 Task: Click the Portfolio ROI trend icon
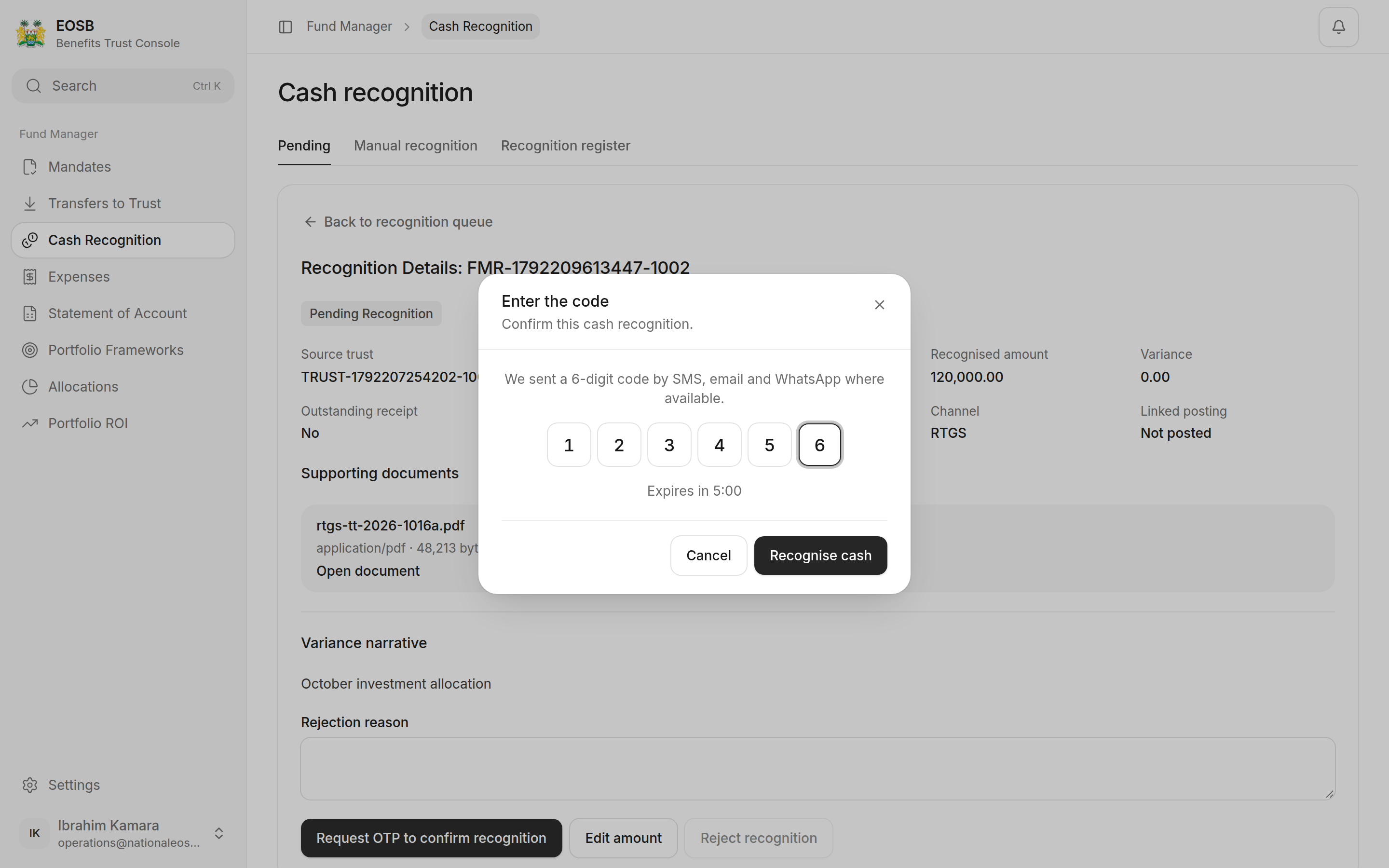[30, 424]
